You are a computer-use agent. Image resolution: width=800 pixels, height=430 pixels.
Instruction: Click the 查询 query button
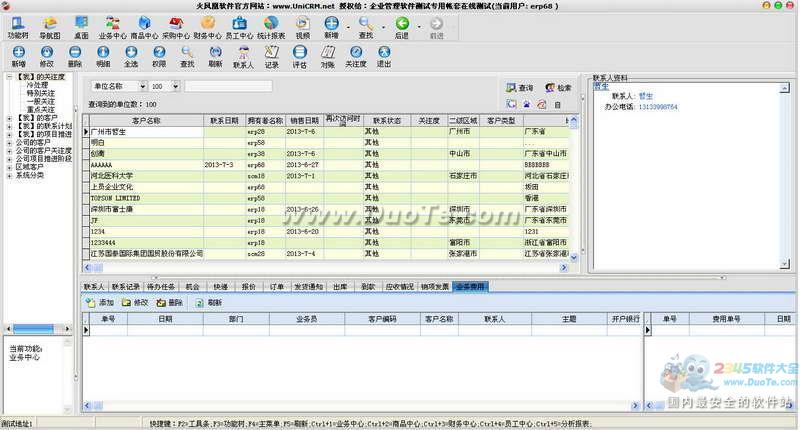click(x=519, y=88)
